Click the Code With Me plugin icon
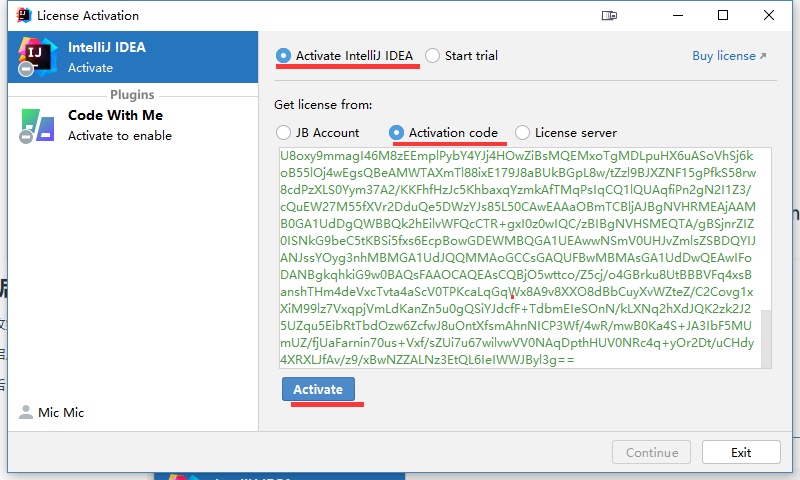The height and width of the screenshot is (480, 800). (x=37, y=125)
